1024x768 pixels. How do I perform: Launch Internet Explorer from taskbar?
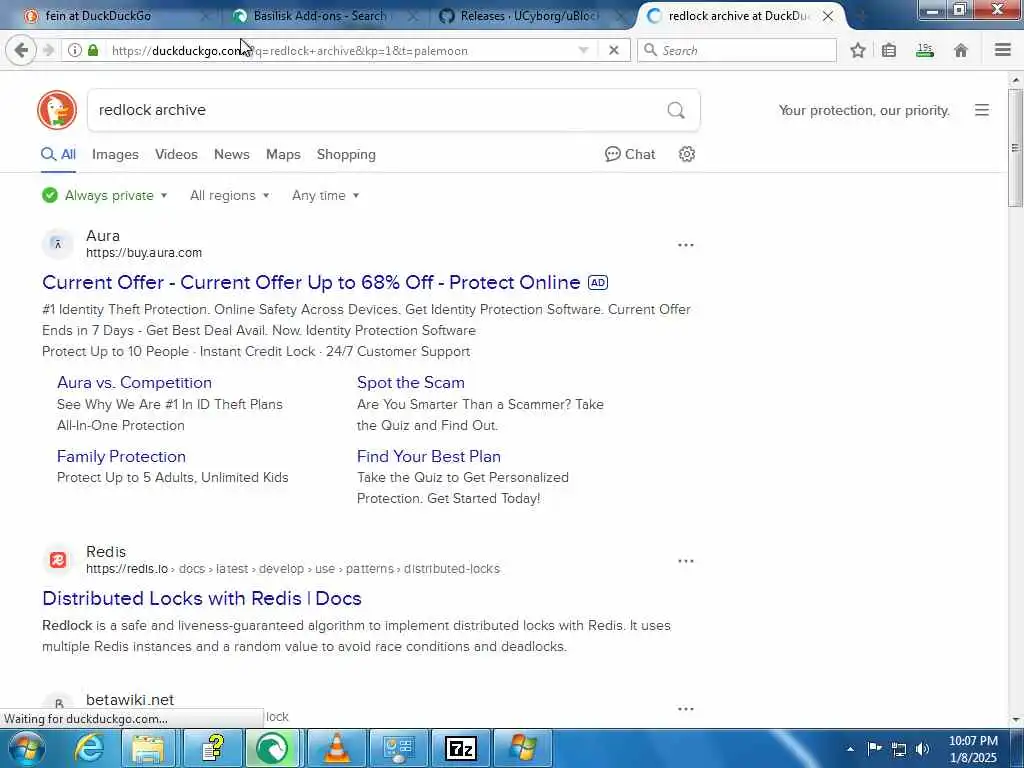point(89,748)
